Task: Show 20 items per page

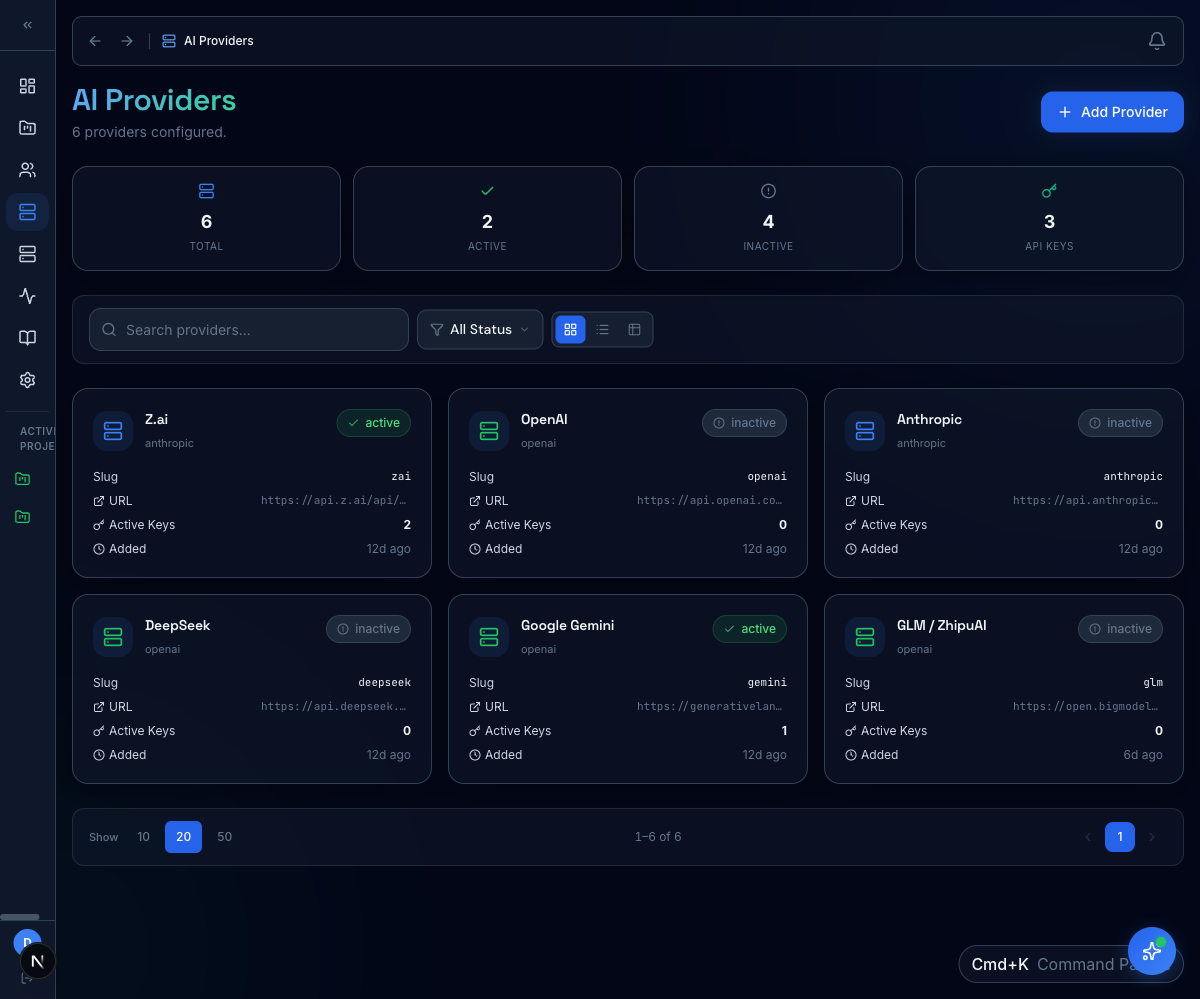Action: (183, 837)
